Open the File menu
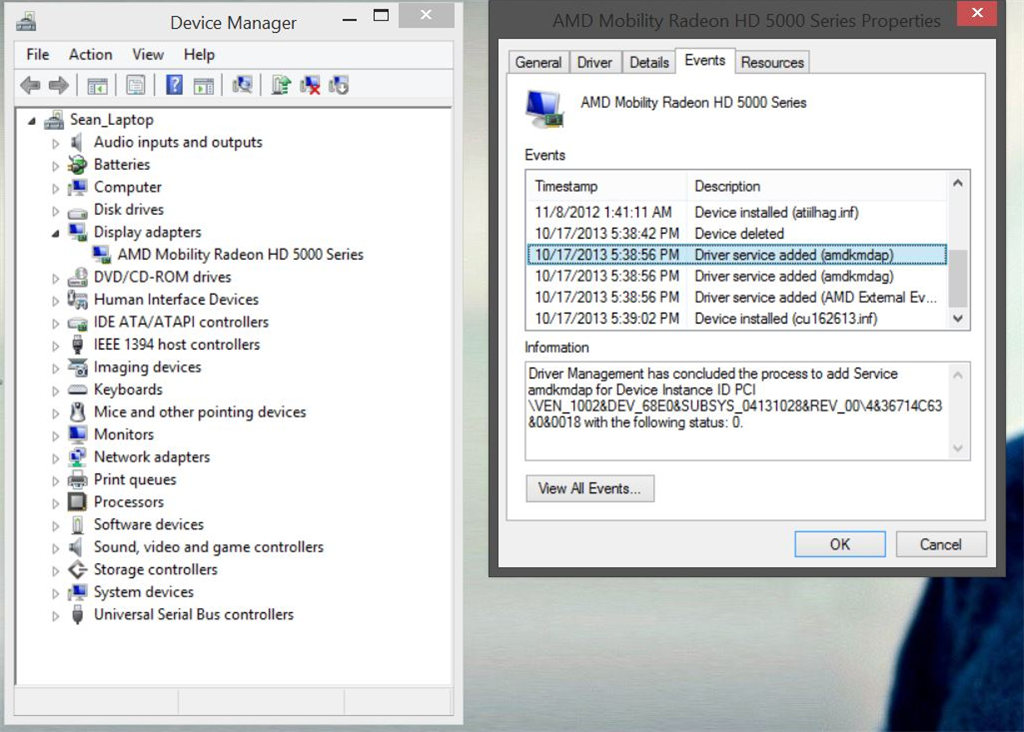The image size is (1024, 732). point(37,54)
